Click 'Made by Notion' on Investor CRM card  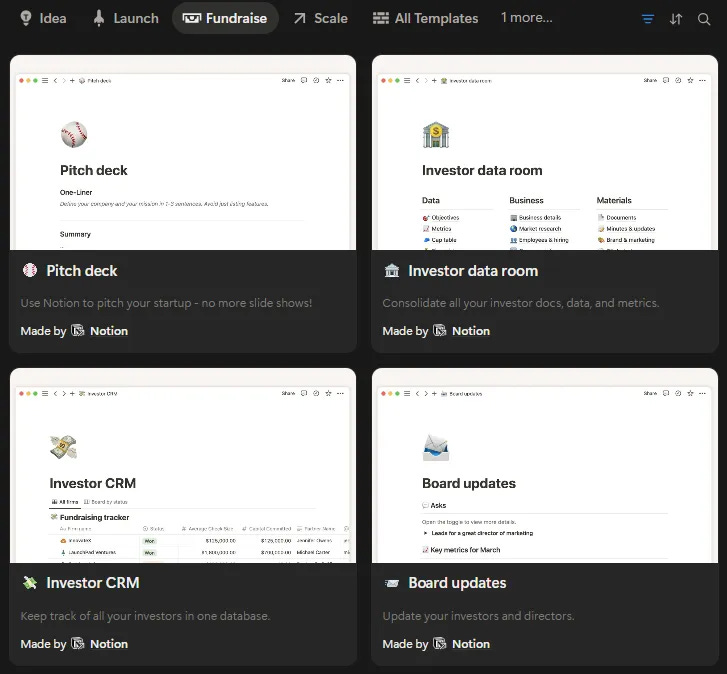74,644
